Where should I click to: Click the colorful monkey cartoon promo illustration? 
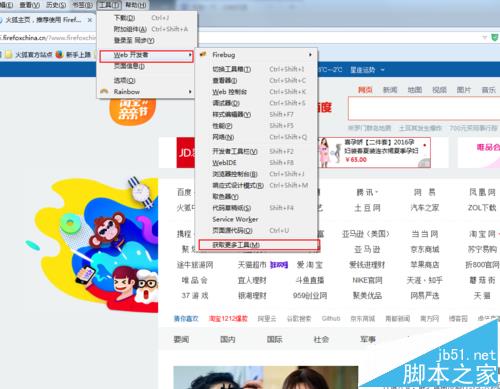point(92,245)
